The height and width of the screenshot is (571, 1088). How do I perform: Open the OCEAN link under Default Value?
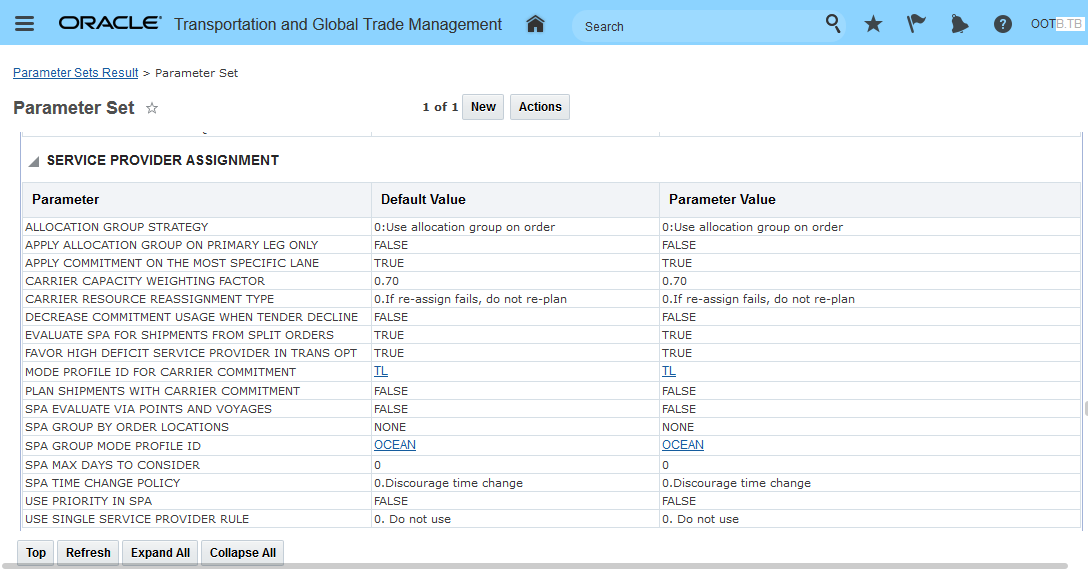pos(395,445)
